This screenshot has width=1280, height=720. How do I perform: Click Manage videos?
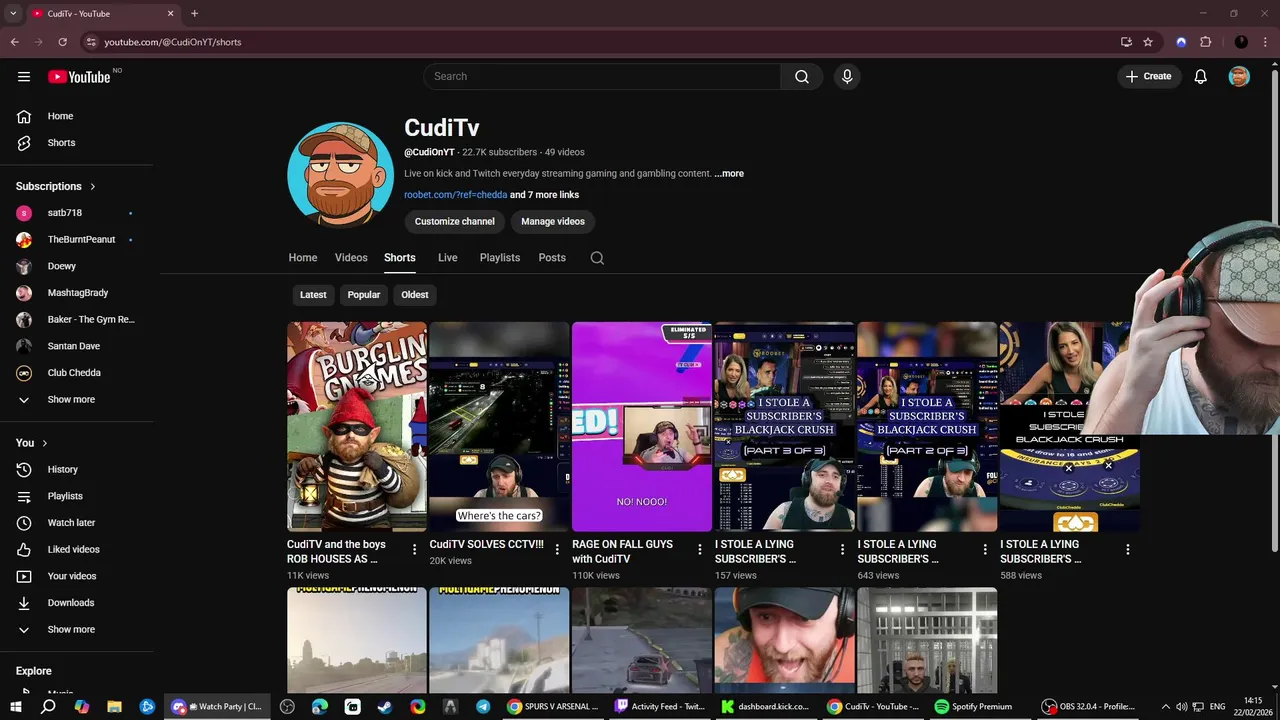pos(553,222)
